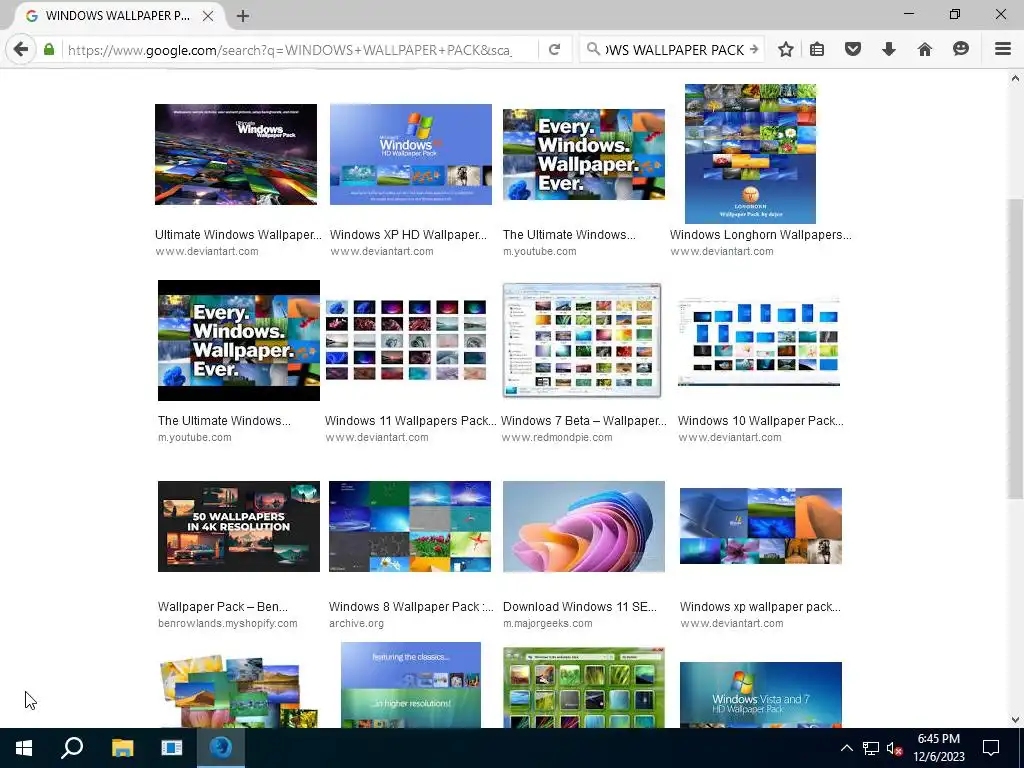The image size is (1024, 768).
Task: Show hidden system tray icons chevron
Action: coord(846,748)
